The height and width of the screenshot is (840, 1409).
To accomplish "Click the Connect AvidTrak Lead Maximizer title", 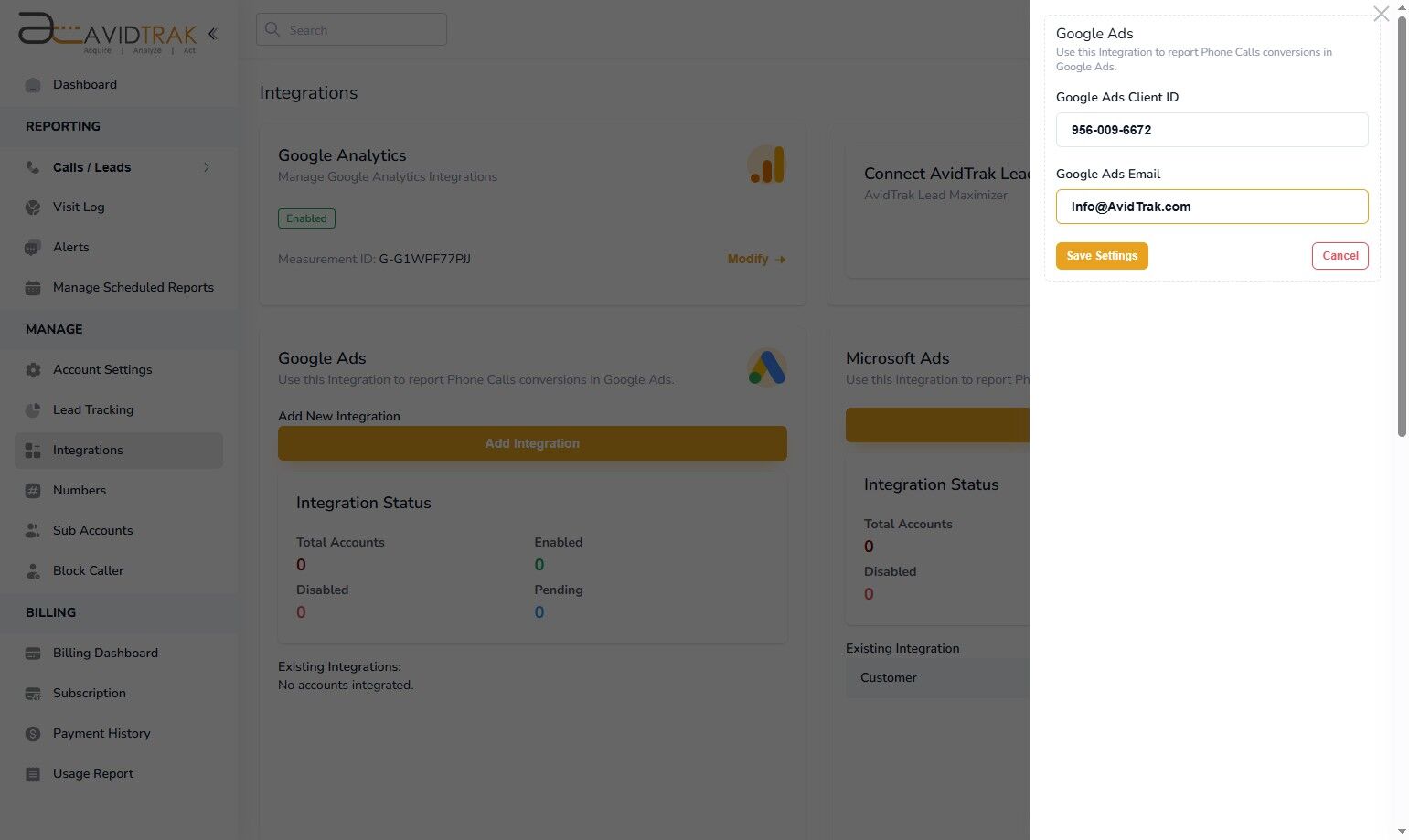I will pos(946,174).
